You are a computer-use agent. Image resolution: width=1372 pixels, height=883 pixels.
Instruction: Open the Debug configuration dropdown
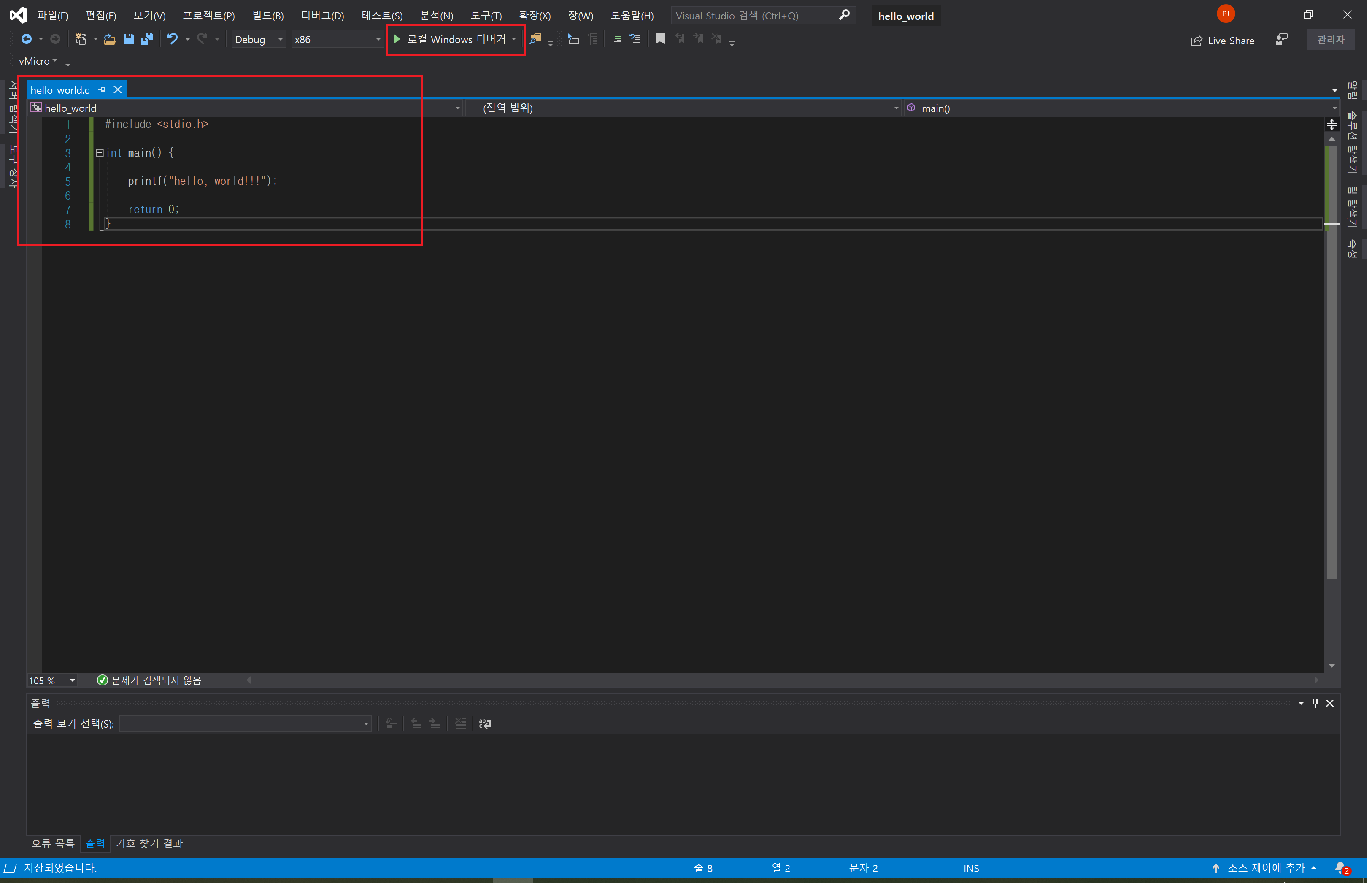pyautogui.click(x=280, y=40)
